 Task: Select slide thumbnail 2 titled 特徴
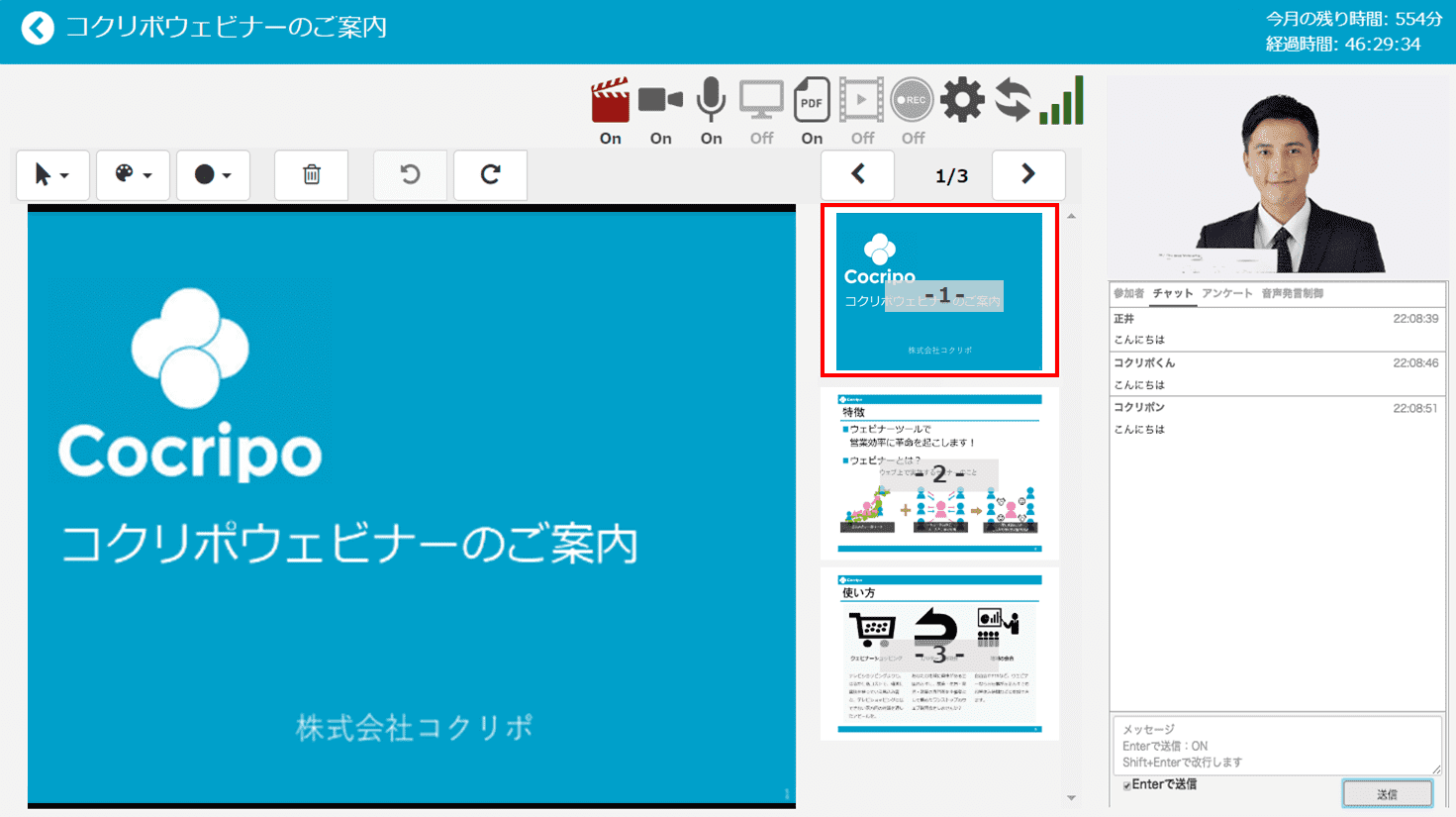[x=939, y=472]
